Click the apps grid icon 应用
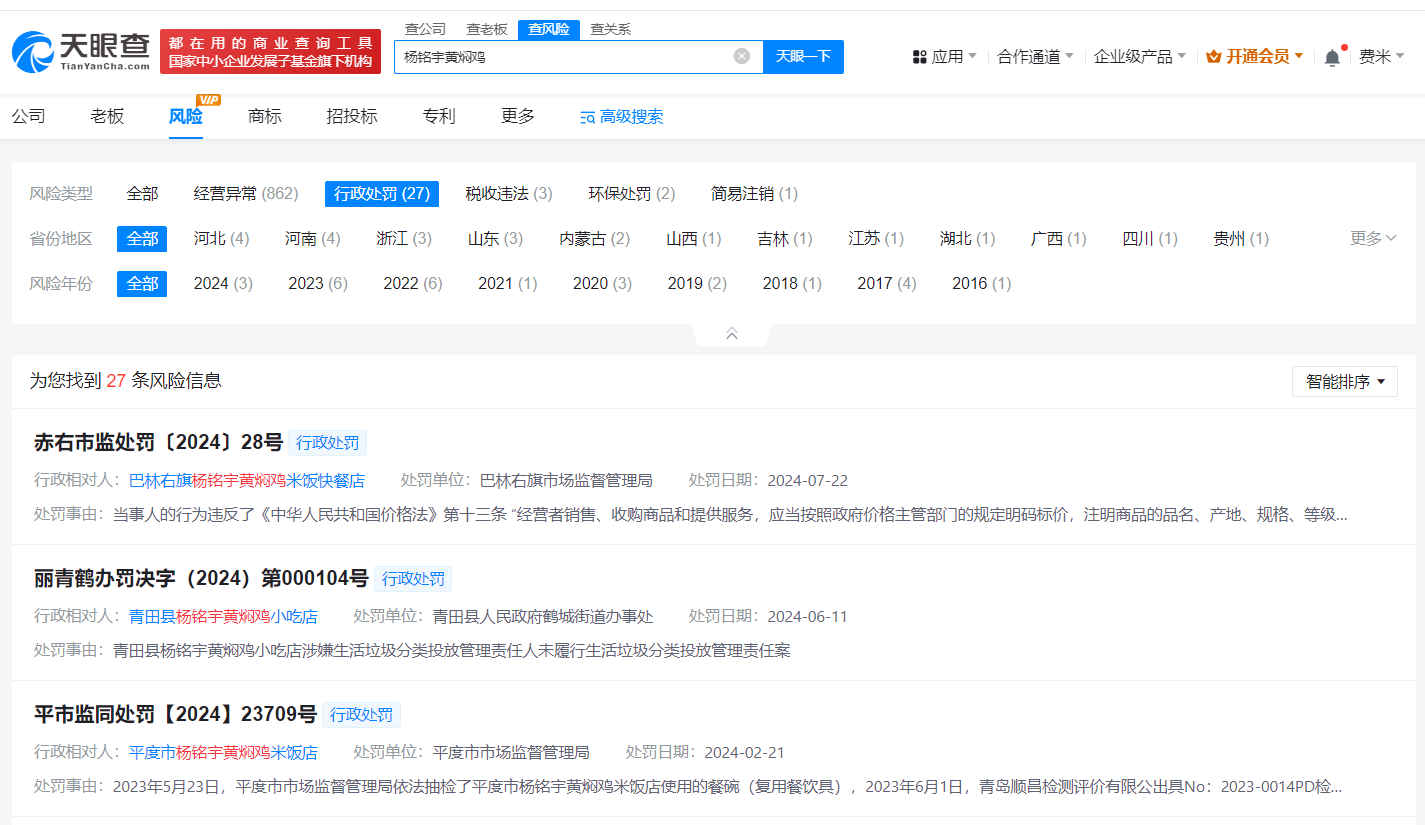 coord(920,57)
